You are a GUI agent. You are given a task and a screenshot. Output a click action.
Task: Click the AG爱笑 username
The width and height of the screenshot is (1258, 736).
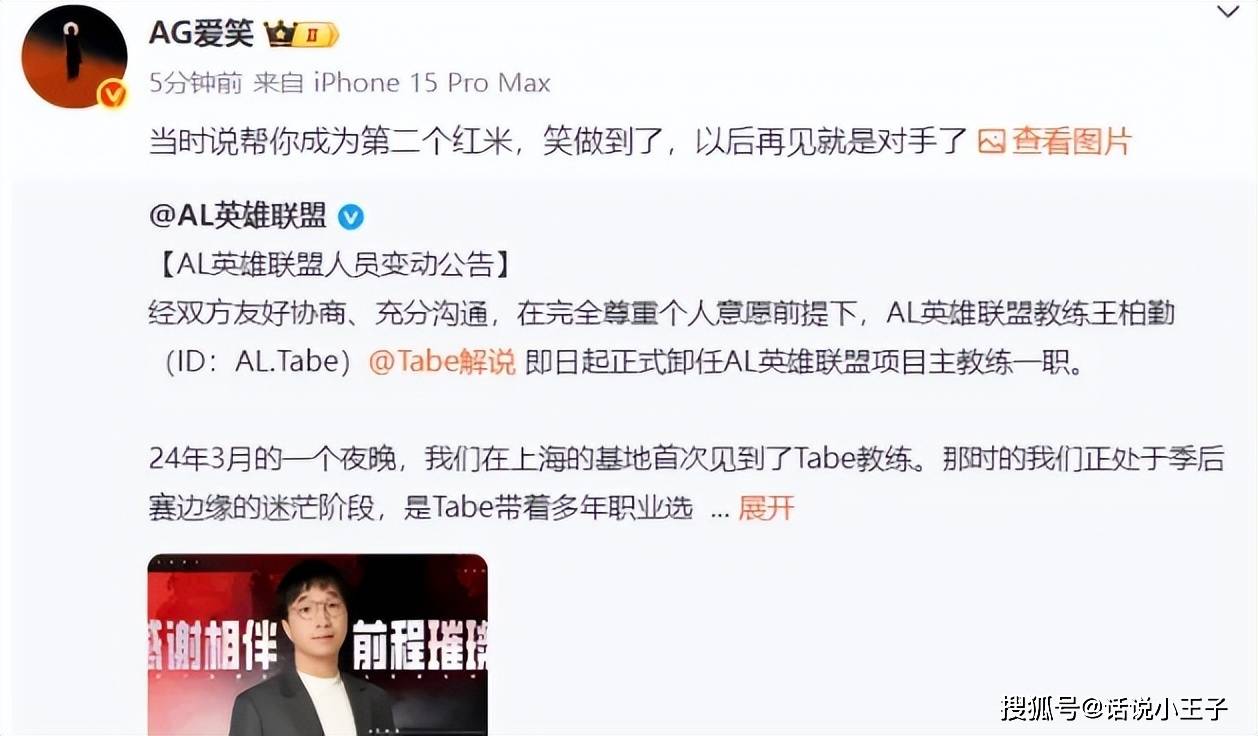202,34
